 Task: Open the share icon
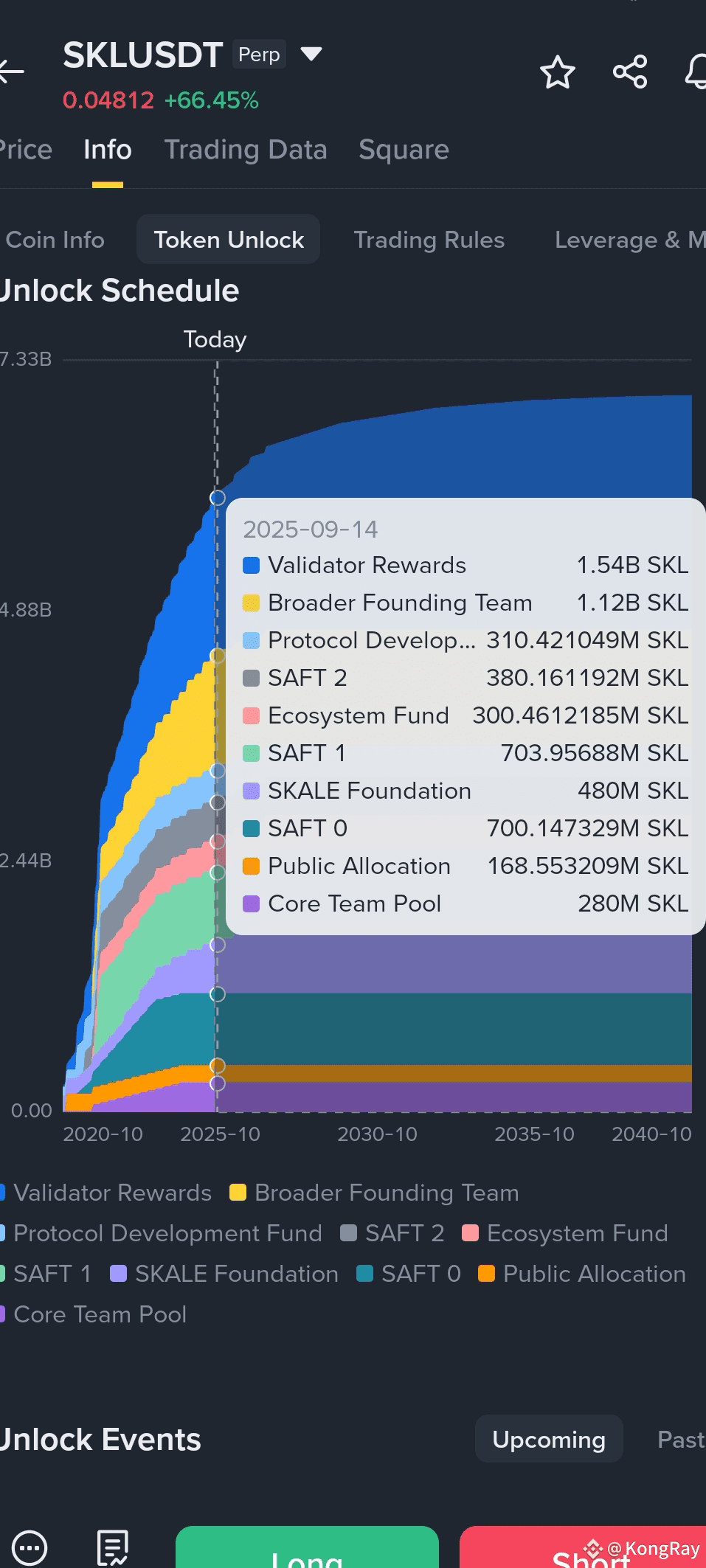click(630, 72)
